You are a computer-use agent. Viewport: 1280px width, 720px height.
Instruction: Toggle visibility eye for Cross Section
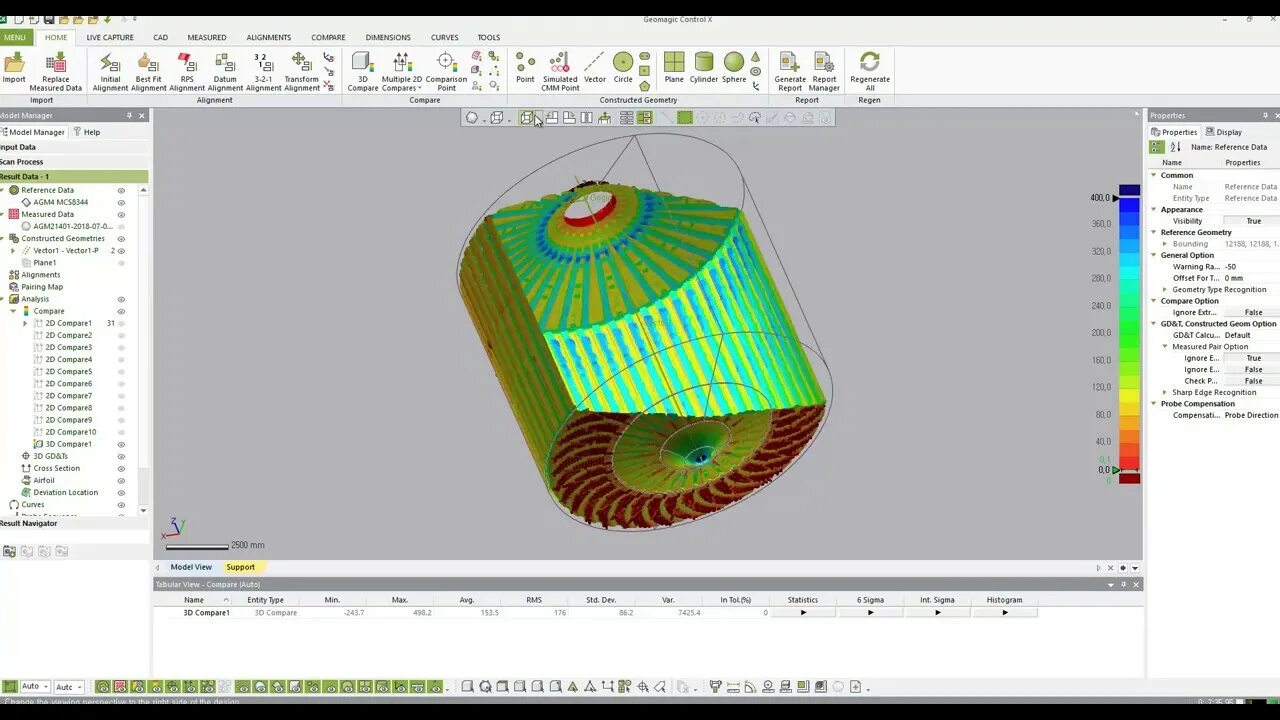(121, 468)
